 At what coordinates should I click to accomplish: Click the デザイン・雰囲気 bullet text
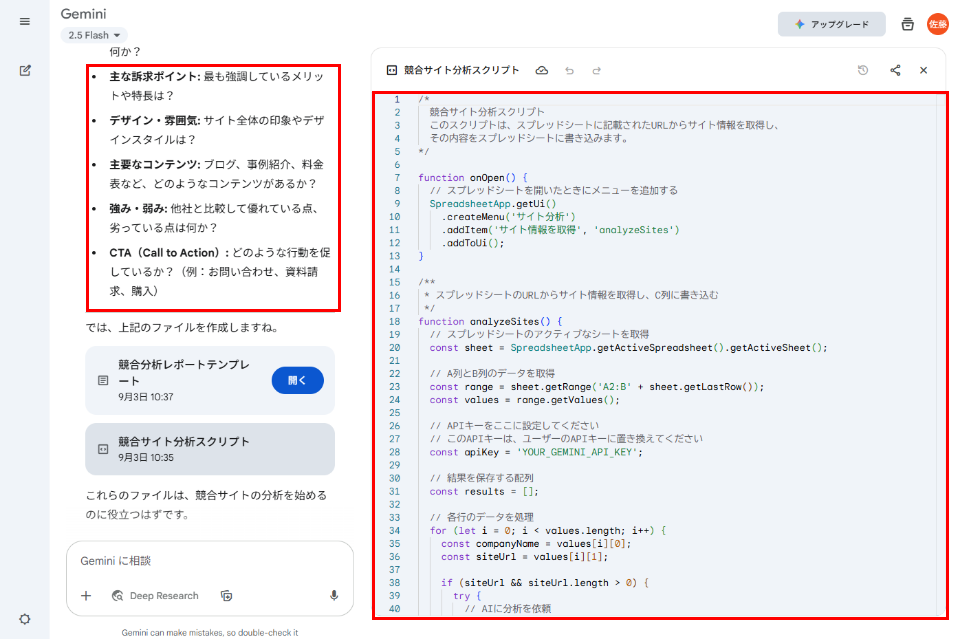pos(217,130)
